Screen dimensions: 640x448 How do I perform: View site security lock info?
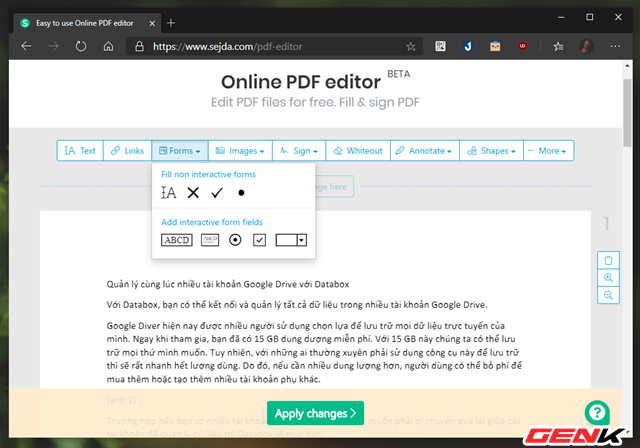click(139, 46)
